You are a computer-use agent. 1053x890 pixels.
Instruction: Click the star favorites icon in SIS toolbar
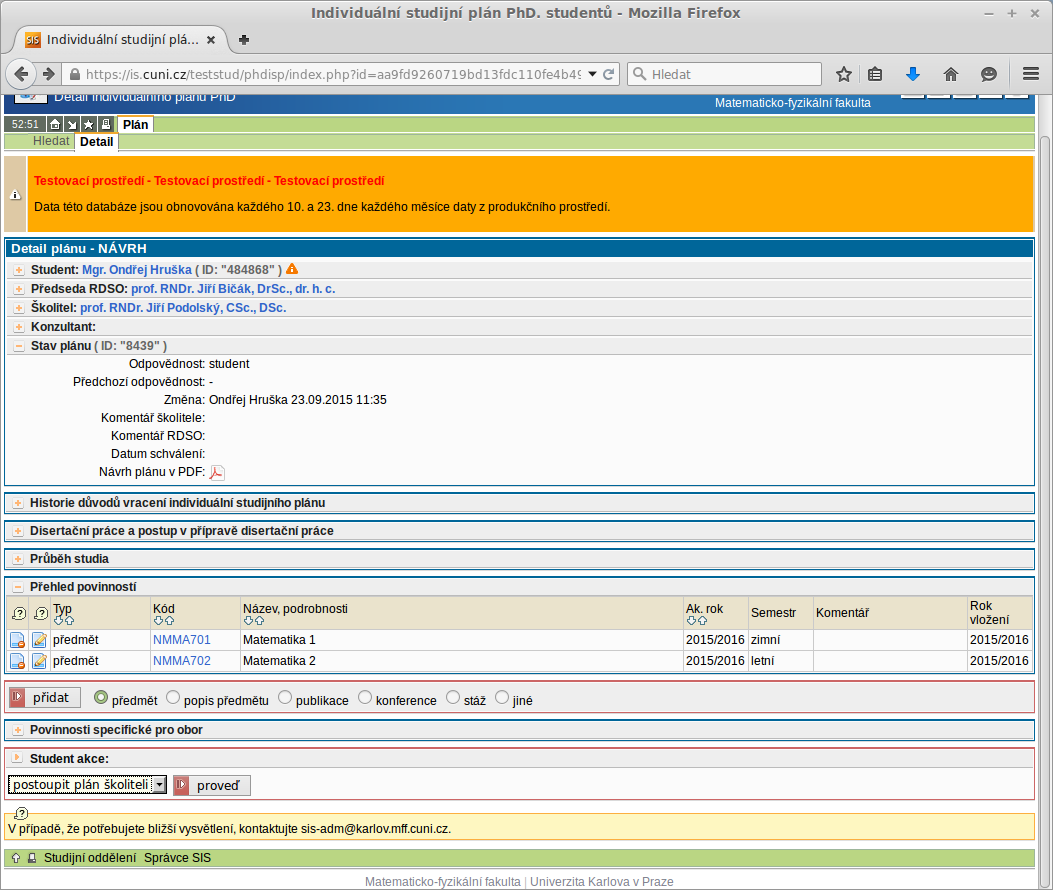tap(89, 124)
